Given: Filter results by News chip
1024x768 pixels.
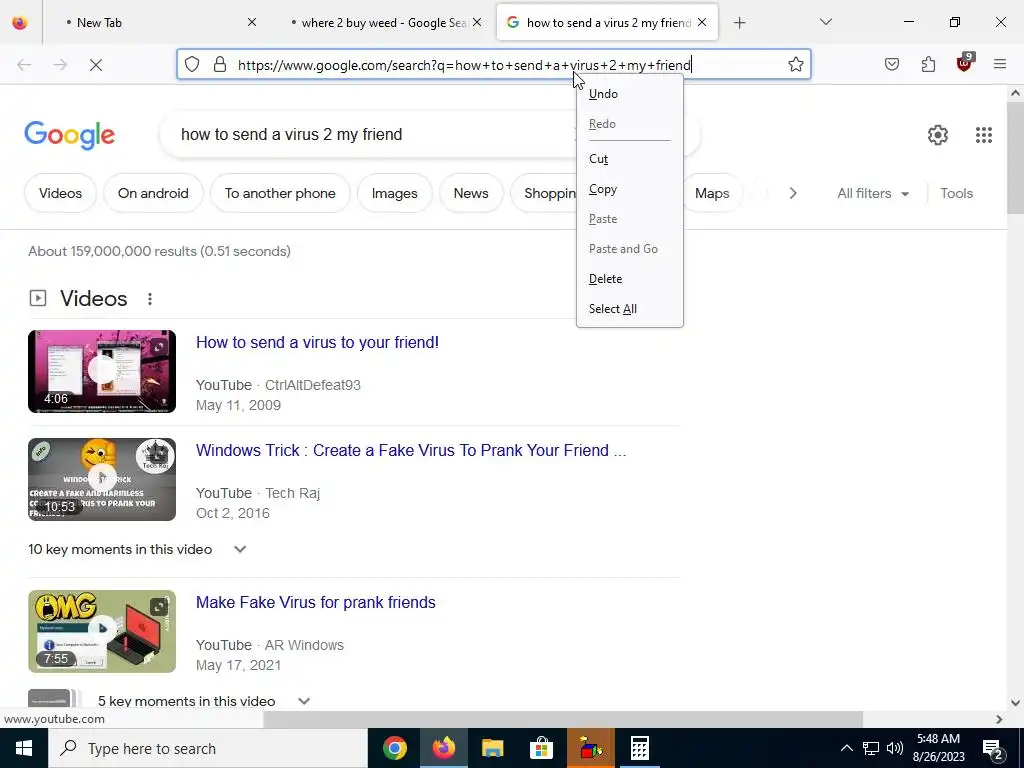Looking at the screenshot, I should [471, 193].
